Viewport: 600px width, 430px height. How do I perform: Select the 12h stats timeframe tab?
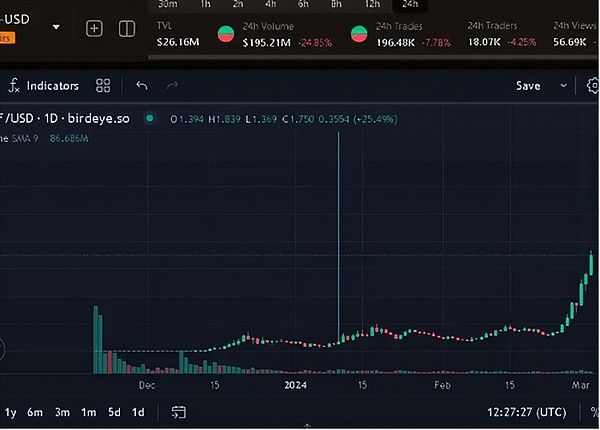pos(372,5)
